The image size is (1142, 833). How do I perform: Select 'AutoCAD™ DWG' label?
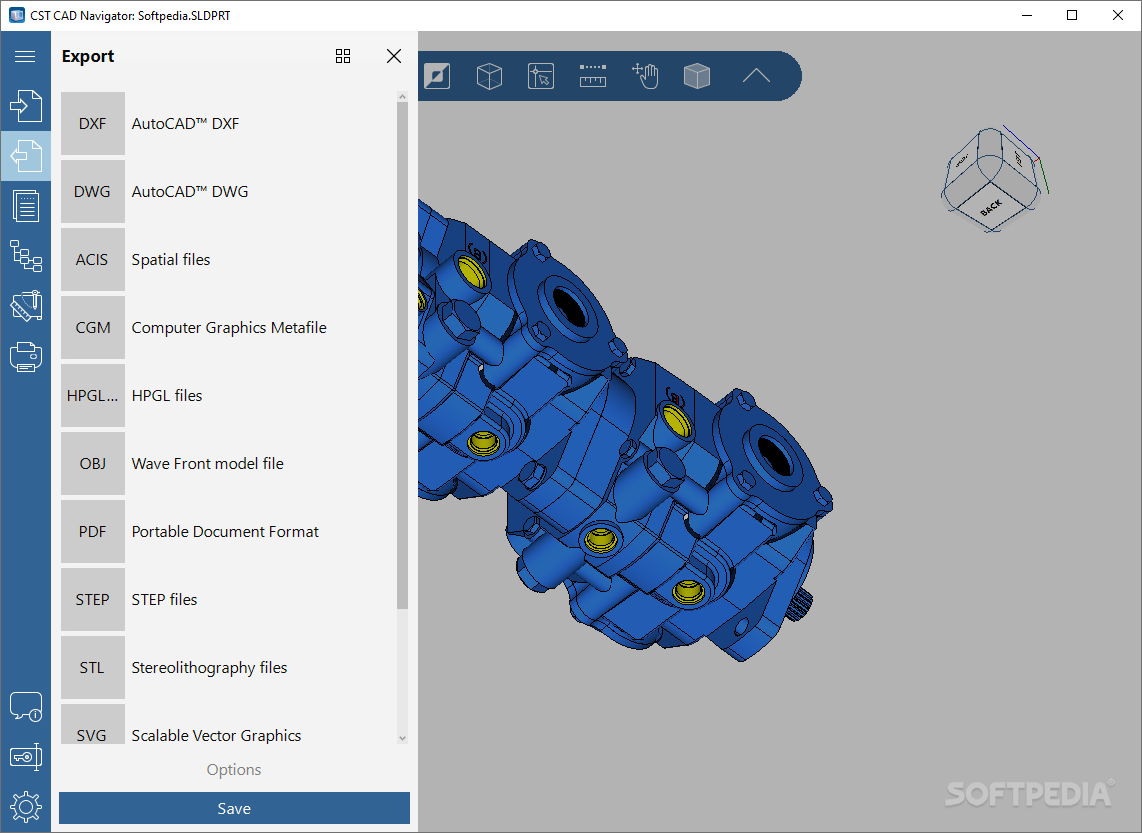coord(189,192)
